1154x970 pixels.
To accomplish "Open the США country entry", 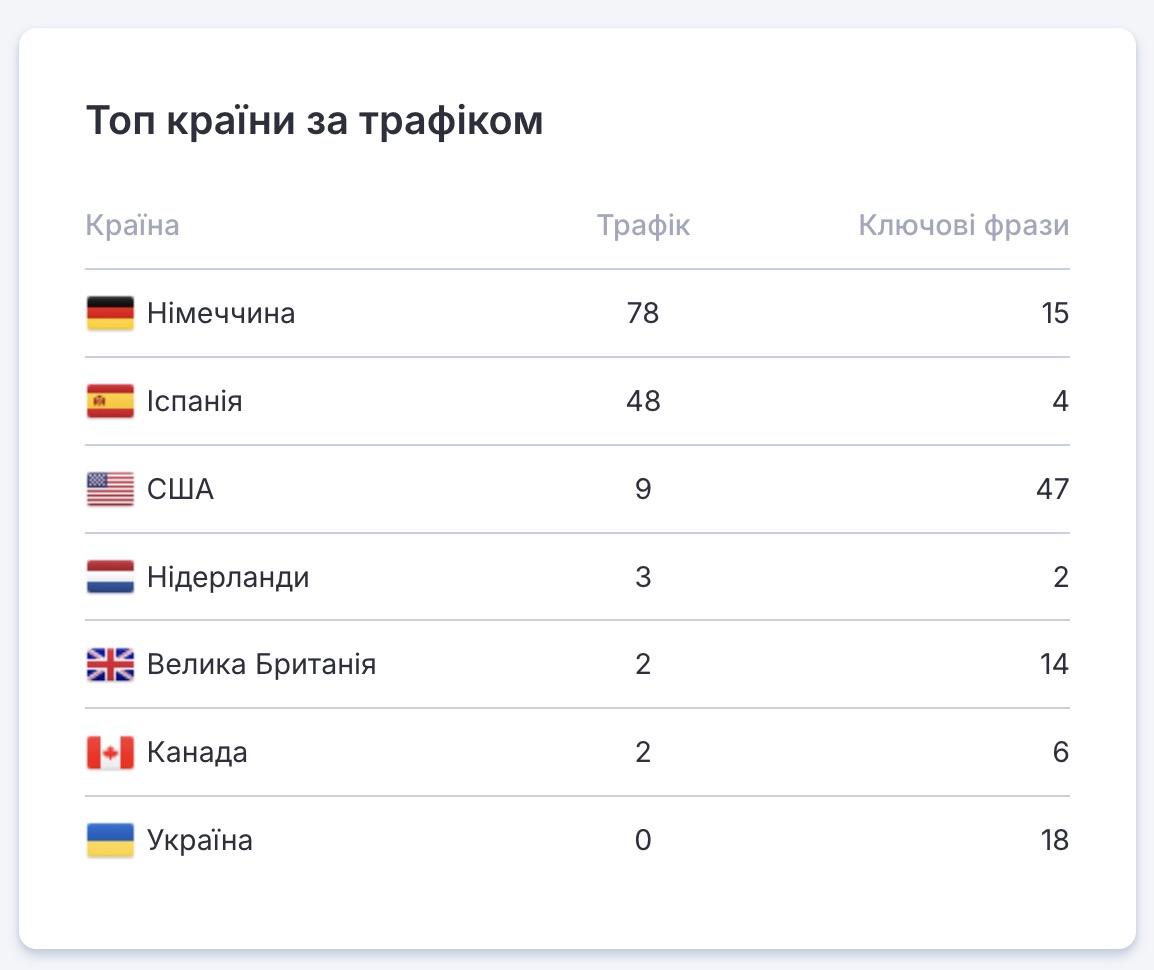I will [181, 490].
